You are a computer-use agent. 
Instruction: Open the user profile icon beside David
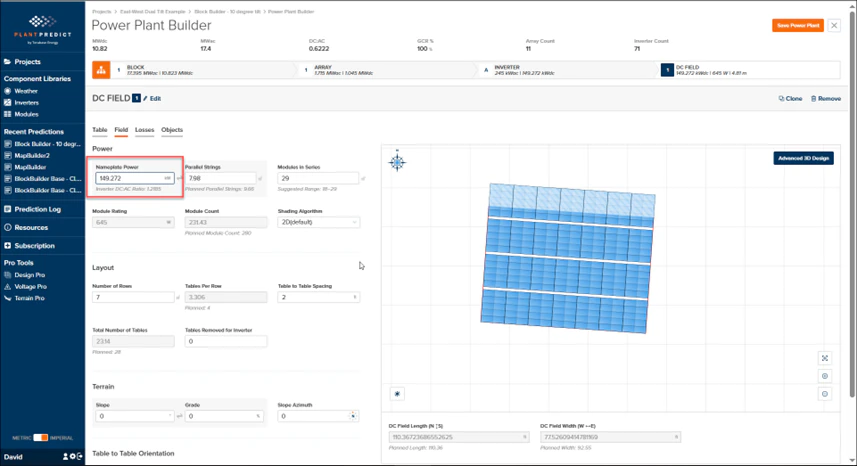tap(65, 457)
